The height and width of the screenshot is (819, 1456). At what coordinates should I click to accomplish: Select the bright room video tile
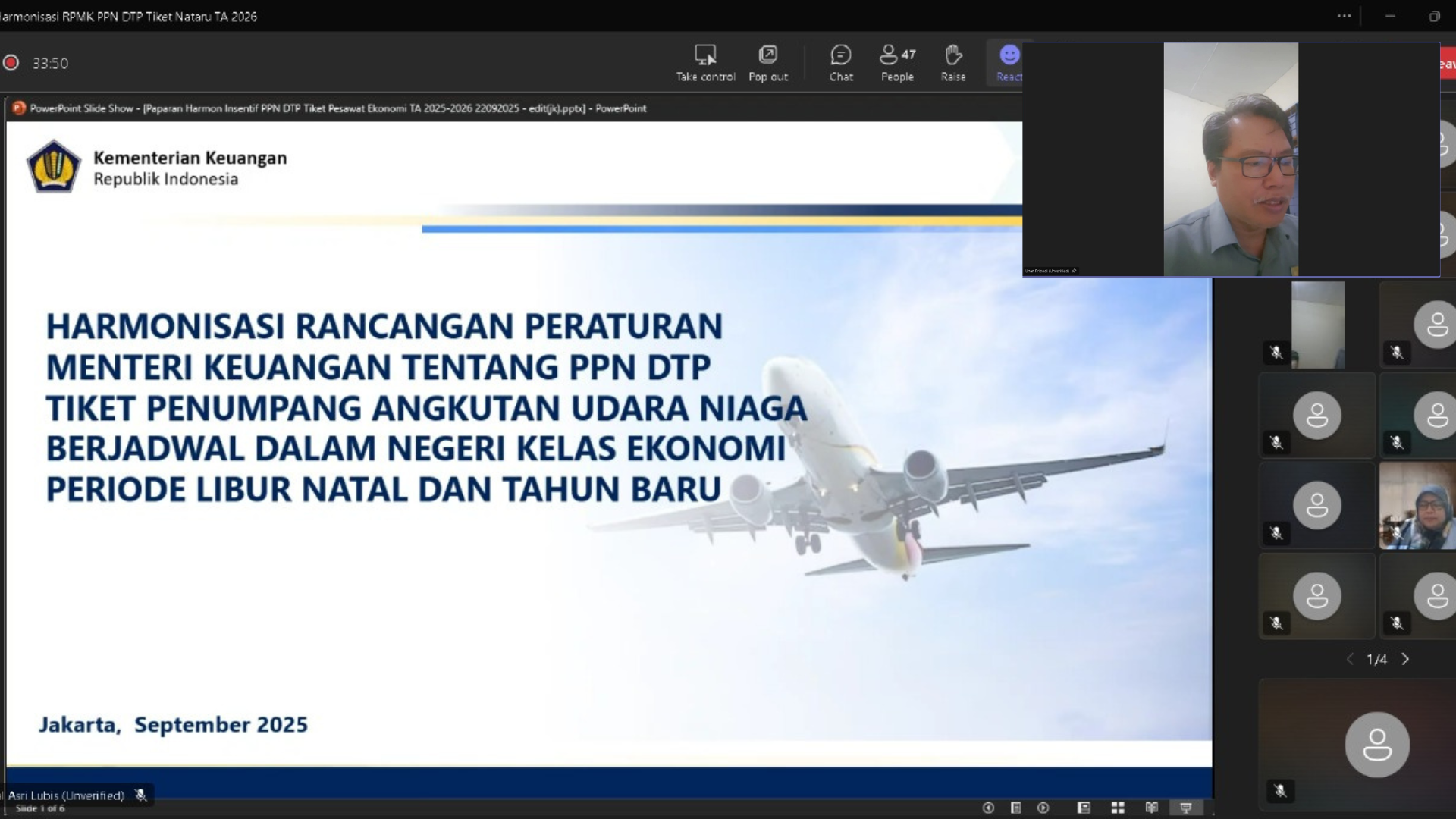coord(1318,325)
